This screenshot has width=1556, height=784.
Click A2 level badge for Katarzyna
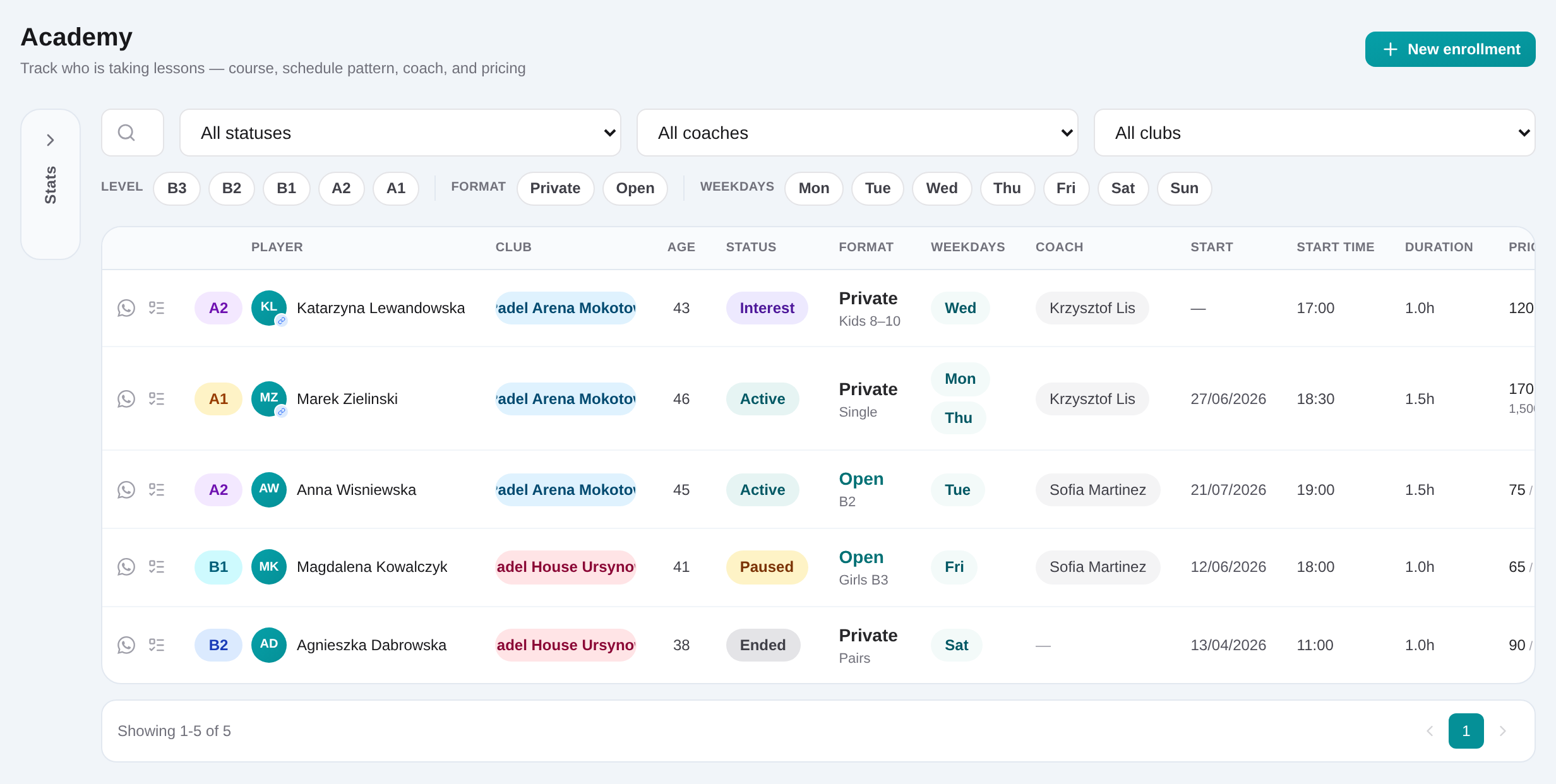point(218,308)
